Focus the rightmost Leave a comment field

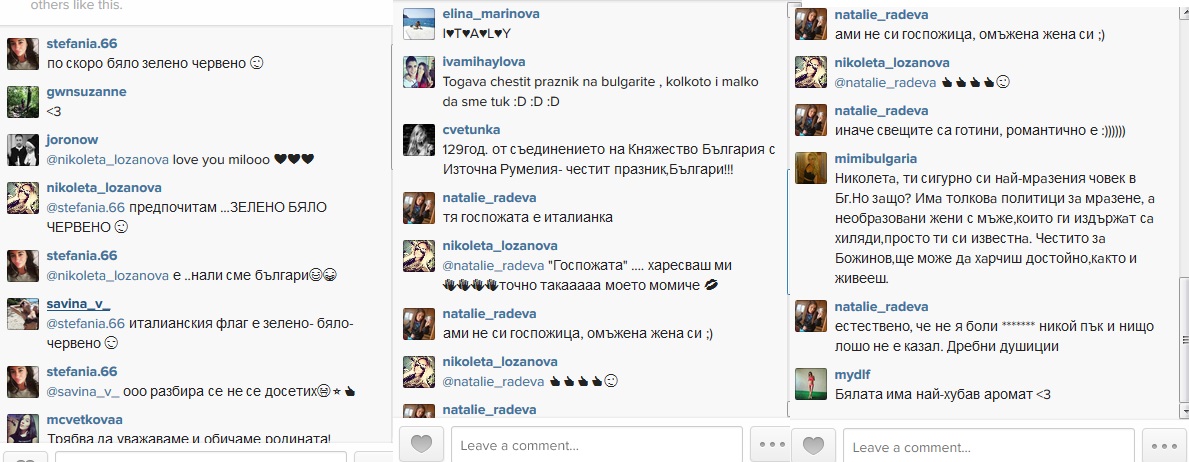click(x=989, y=446)
